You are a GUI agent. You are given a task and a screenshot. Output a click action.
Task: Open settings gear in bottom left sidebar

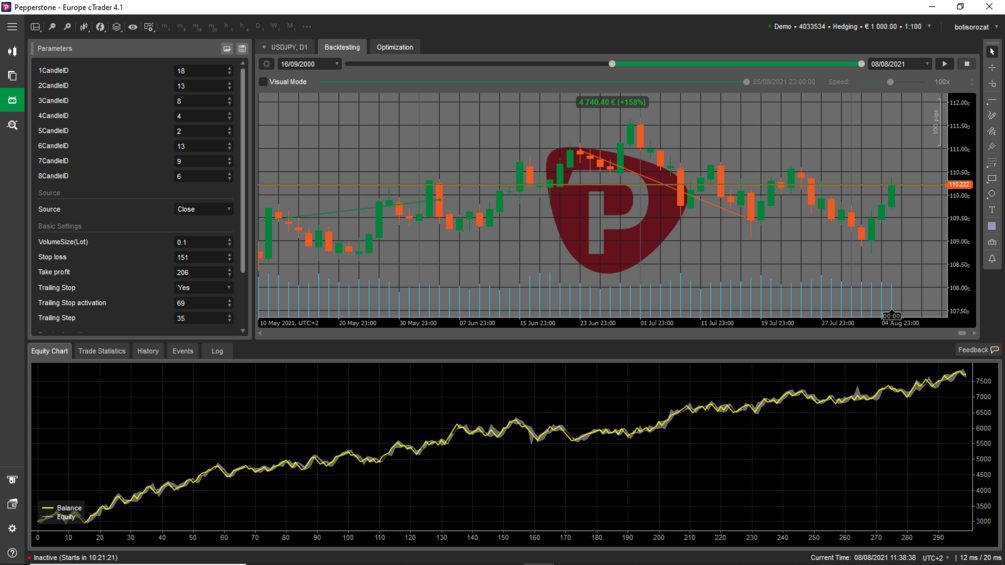pos(12,528)
